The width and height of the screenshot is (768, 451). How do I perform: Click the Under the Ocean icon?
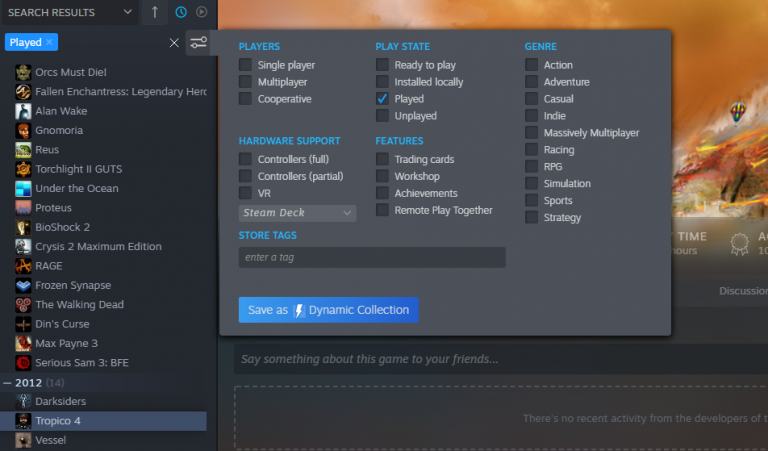[23, 189]
